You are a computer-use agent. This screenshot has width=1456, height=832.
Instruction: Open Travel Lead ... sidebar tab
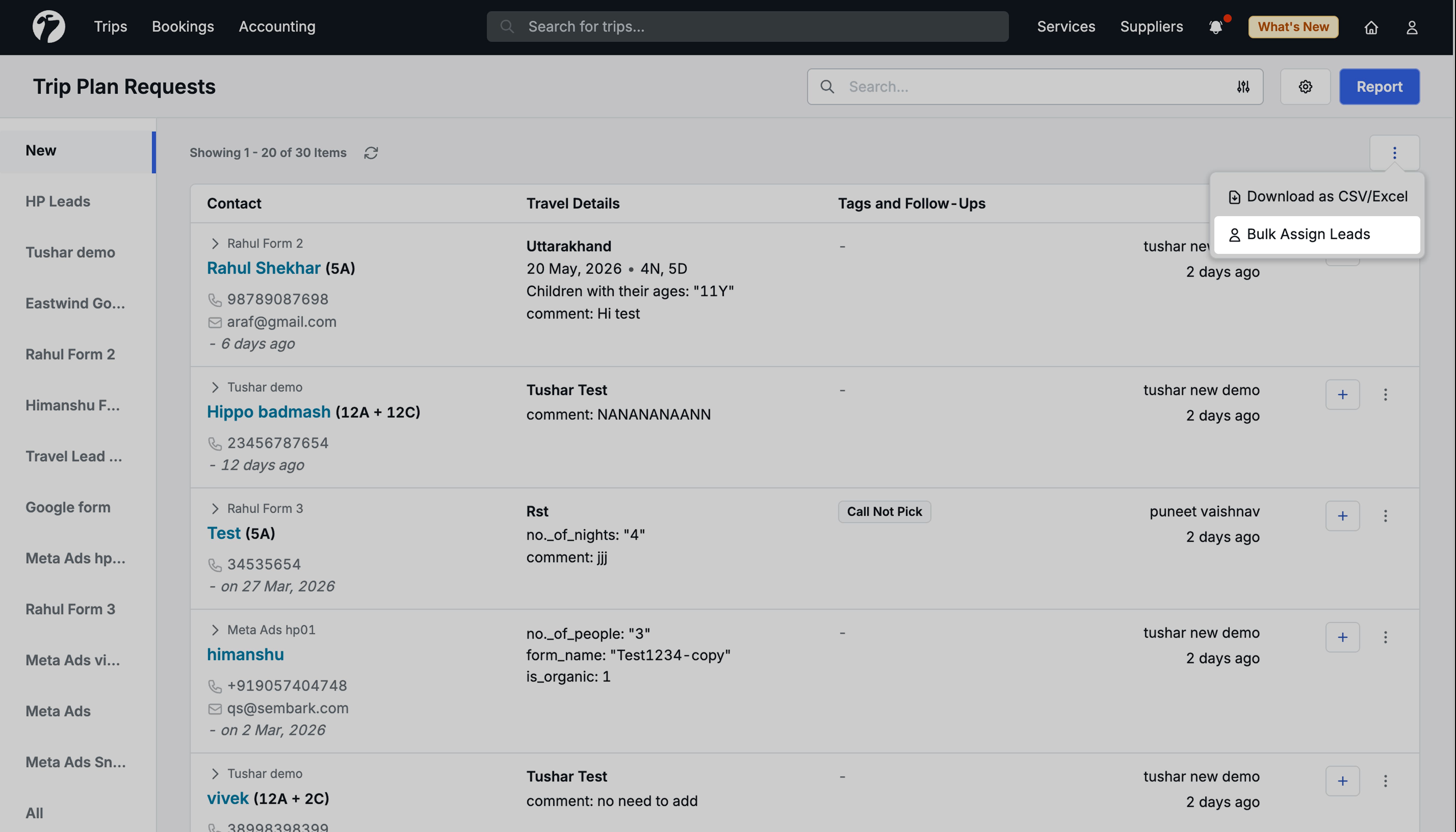[x=78, y=457]
